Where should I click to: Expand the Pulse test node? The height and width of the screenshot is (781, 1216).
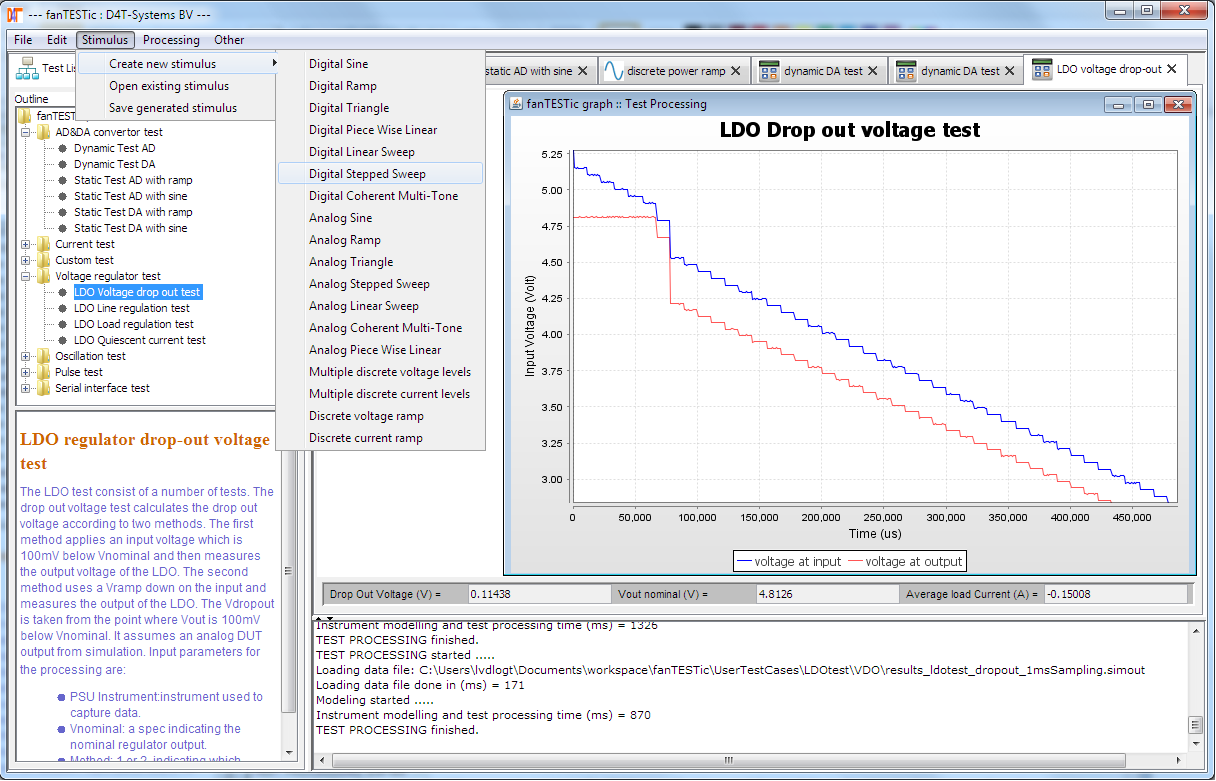pos(26,372)
